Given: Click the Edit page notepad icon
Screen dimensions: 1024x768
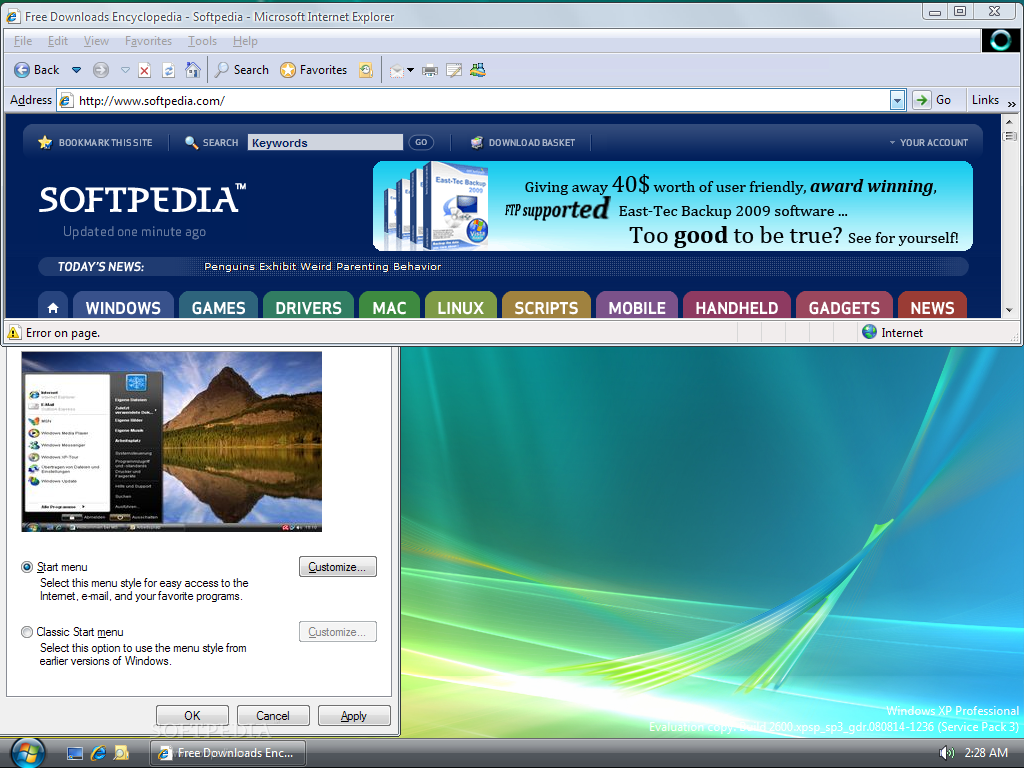Looking at the screenshot, I should tap(454, 70).
